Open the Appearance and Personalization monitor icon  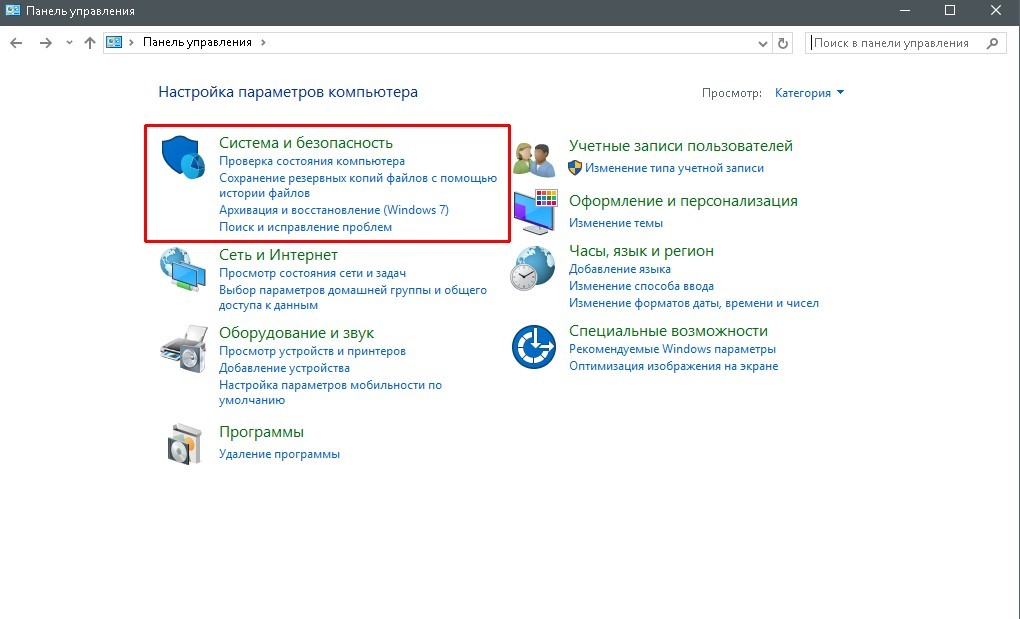tap(535, 212)
